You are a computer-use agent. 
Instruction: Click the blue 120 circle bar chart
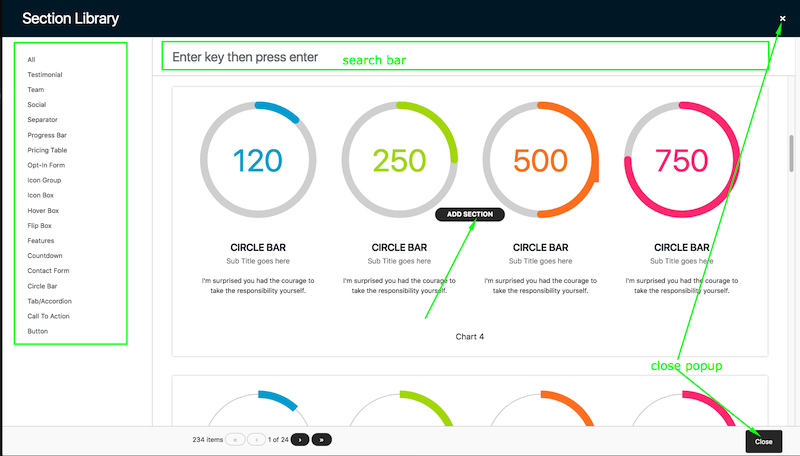(x=258, y=160)
